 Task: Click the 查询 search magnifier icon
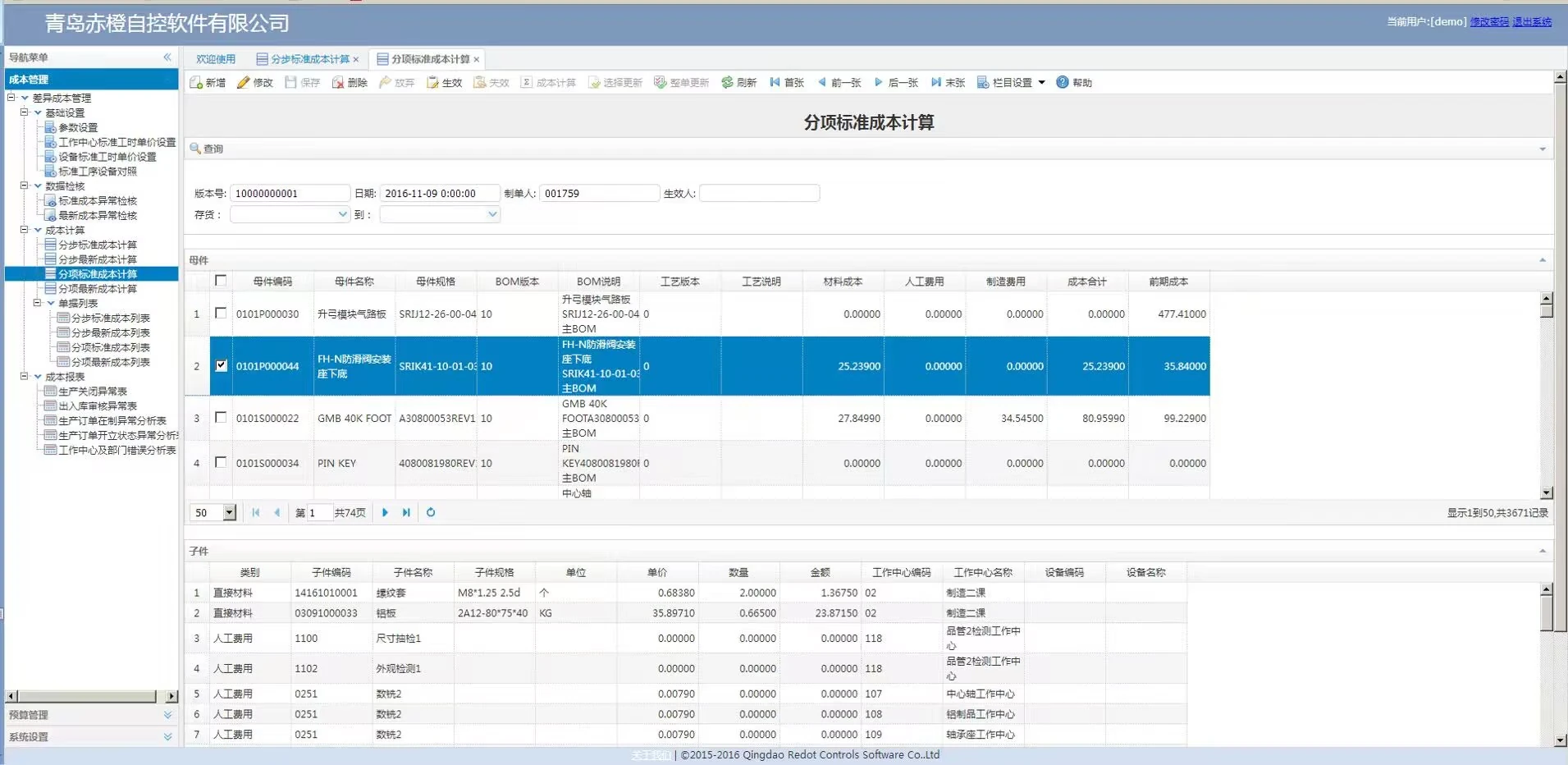[x=195, y=149]
